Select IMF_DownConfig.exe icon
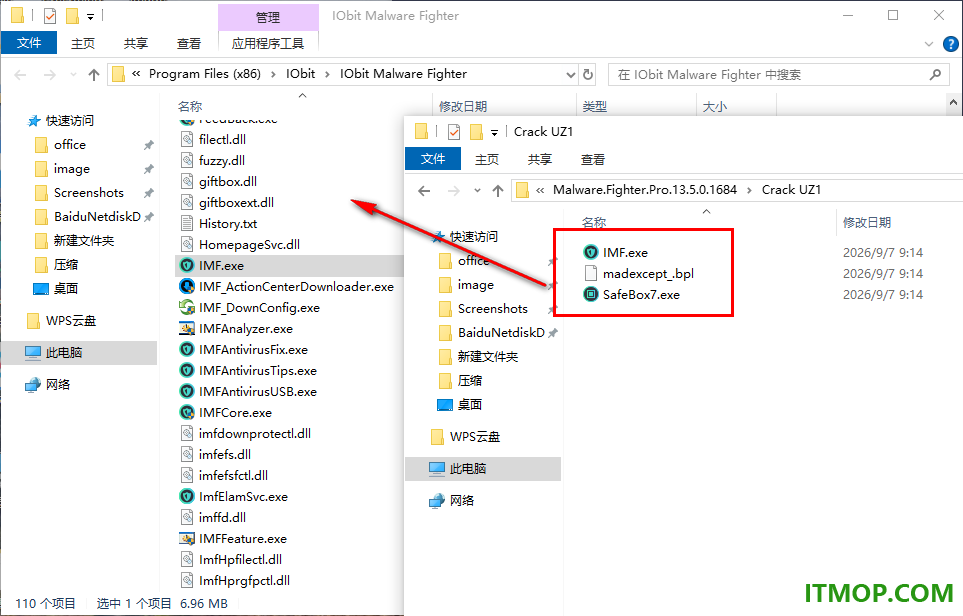Image resolution: width=963 pixels, height=616 pixels. tap(187, 308)
